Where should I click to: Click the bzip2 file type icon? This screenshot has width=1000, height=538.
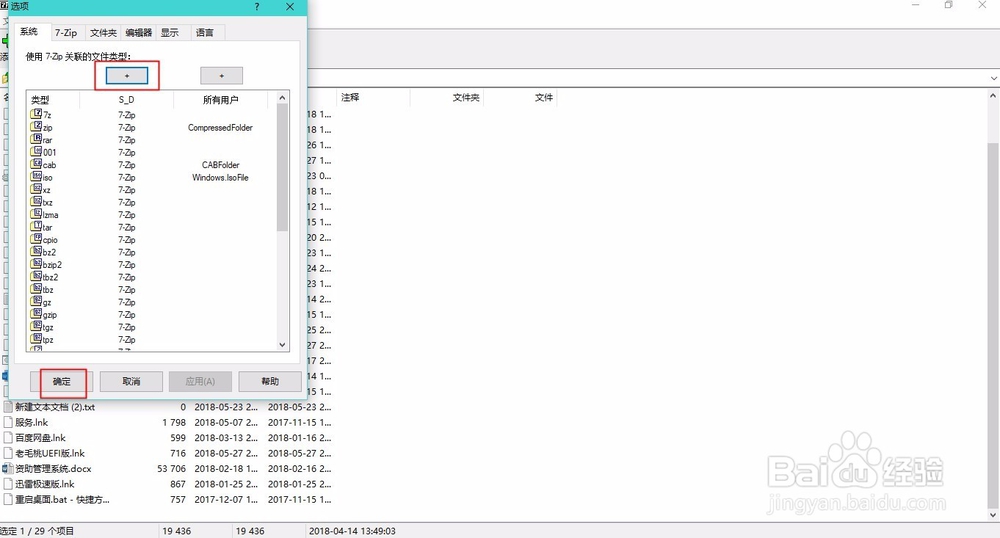click(x=36, y=264)
